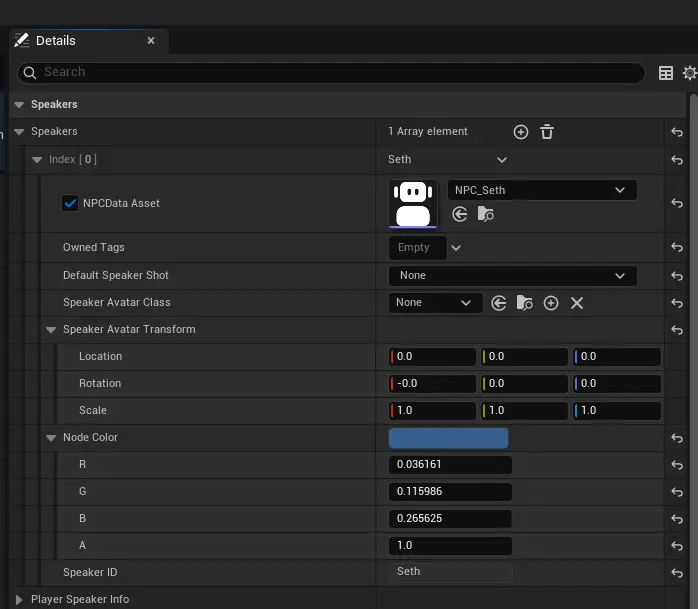Collapse the Speakers category header
The width and height of the screenshot is (698, 609).
click(x=19, y=105)
